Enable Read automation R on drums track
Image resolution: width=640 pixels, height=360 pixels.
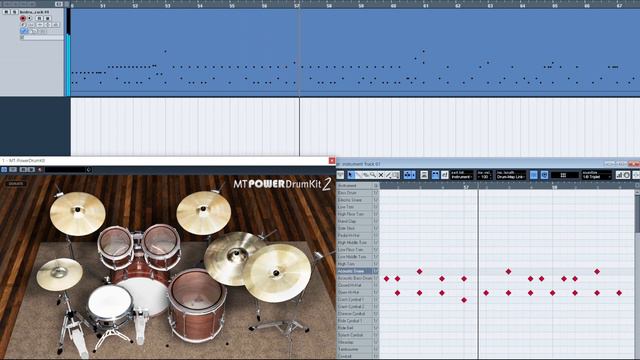pos(39,18)
